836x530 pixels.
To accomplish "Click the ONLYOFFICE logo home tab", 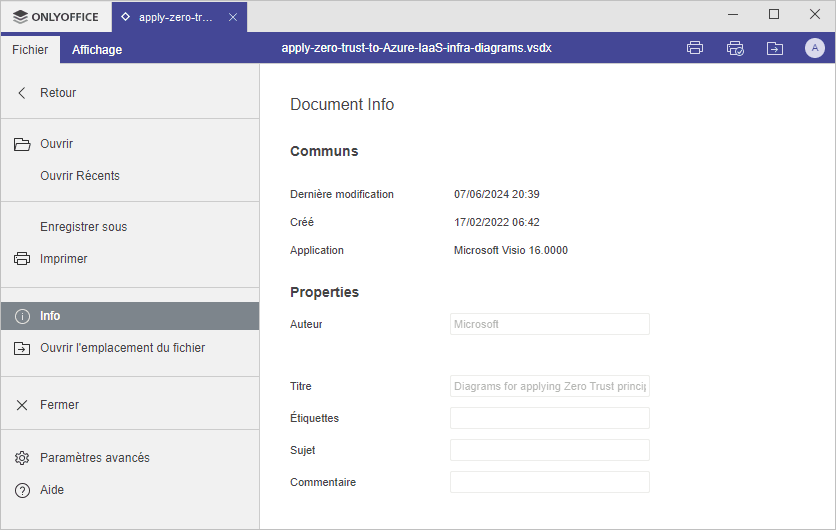I will (x=56, y=17).
